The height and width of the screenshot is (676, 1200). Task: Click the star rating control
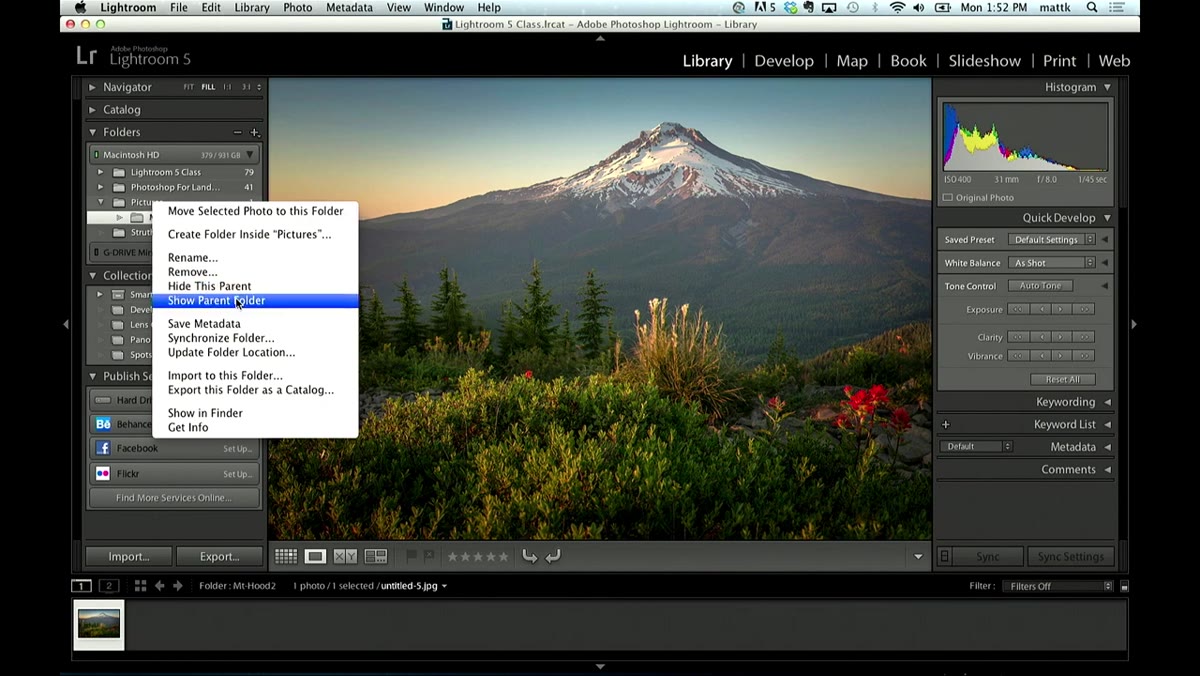[477, 556]
